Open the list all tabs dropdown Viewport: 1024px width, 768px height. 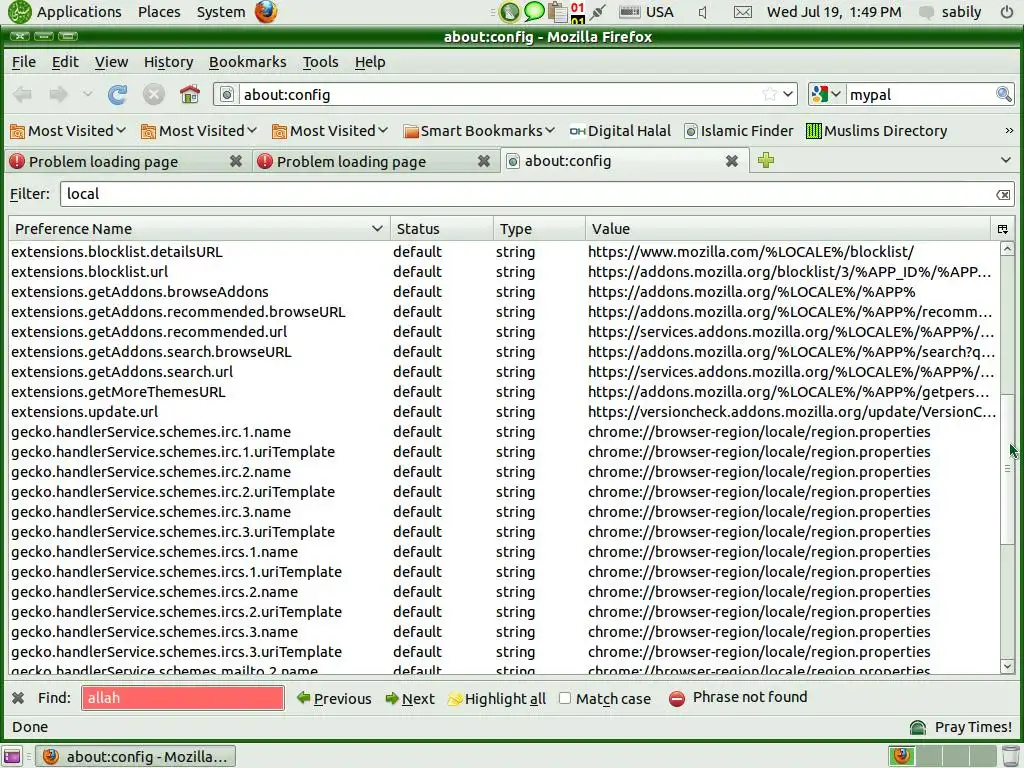[1006, 160]
